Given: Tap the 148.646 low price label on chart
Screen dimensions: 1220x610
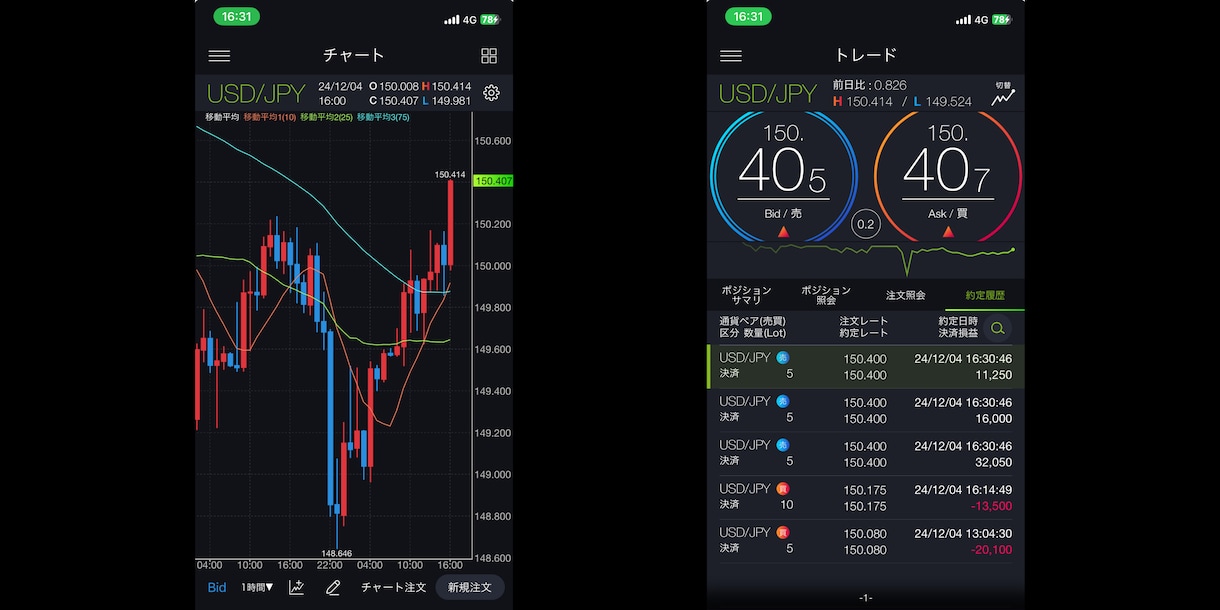Looking at the screenshot, I should click(336, 553).
